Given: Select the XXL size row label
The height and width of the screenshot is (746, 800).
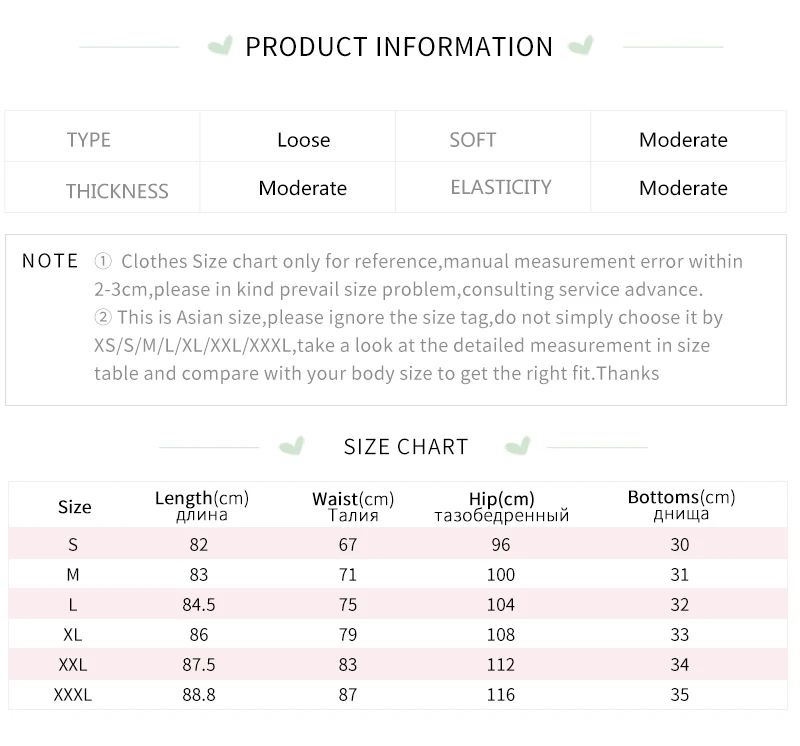Looking at the screenshot, I should (73, 664).
